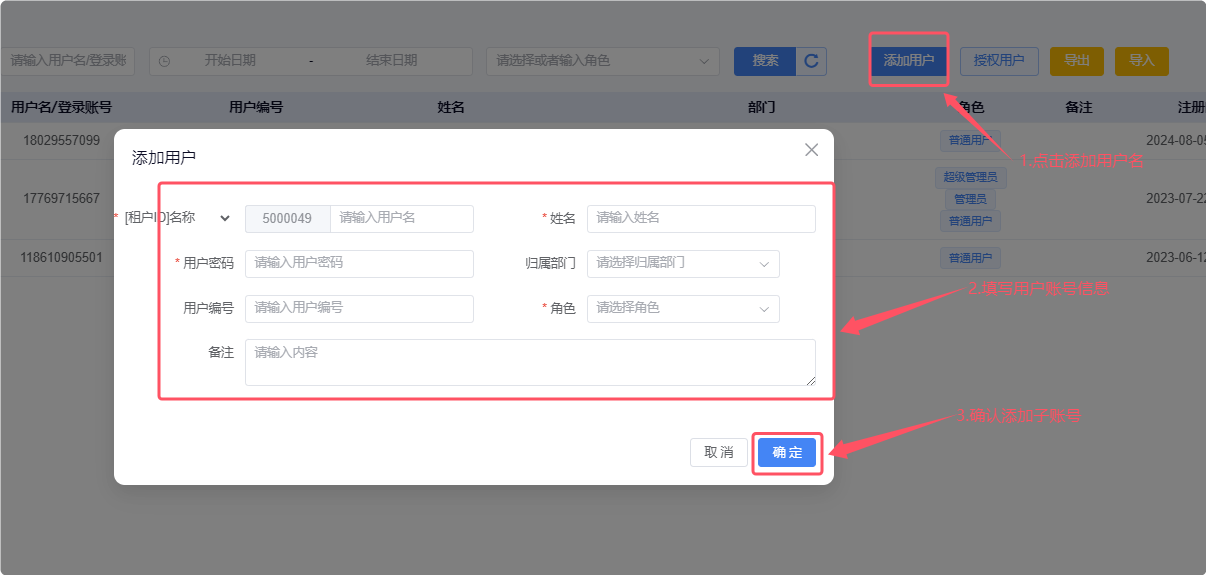Screen dimensions: 1206x575
Task: Expand the 归属部门 dropdown
Action: click(x=764, y=264)
